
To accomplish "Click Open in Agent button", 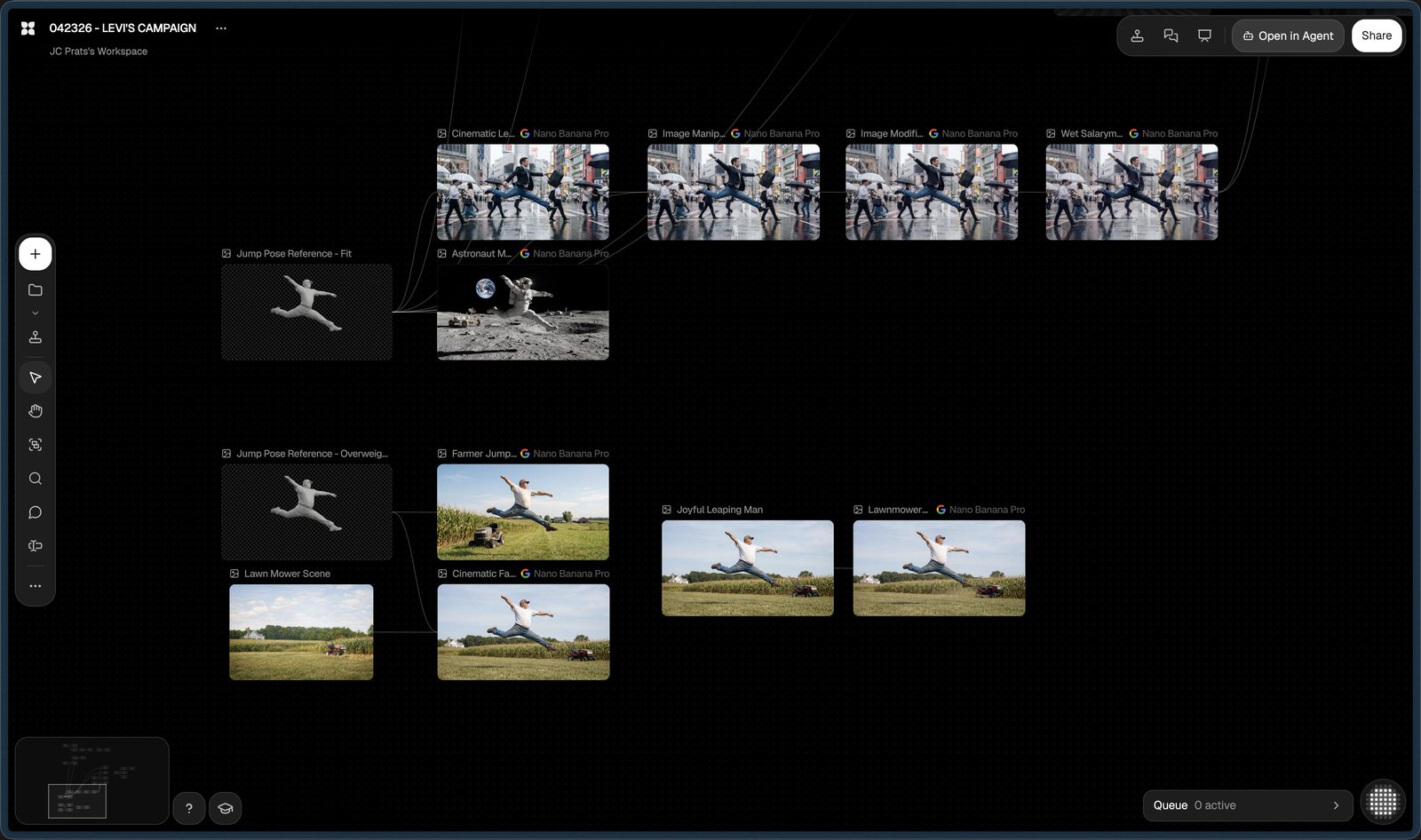I will click(1288, 36).
